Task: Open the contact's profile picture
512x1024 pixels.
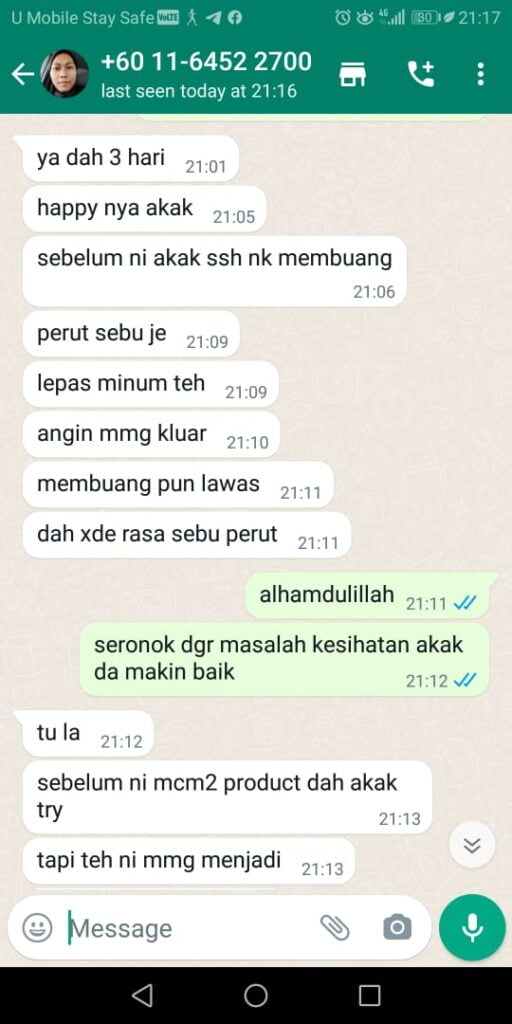Action: (x=65, y=74)
